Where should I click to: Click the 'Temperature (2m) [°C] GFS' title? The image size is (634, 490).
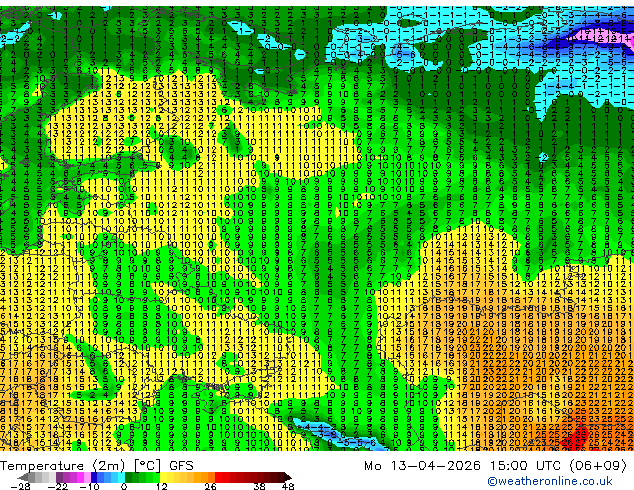pyautogui.click(x=97, y=466)
